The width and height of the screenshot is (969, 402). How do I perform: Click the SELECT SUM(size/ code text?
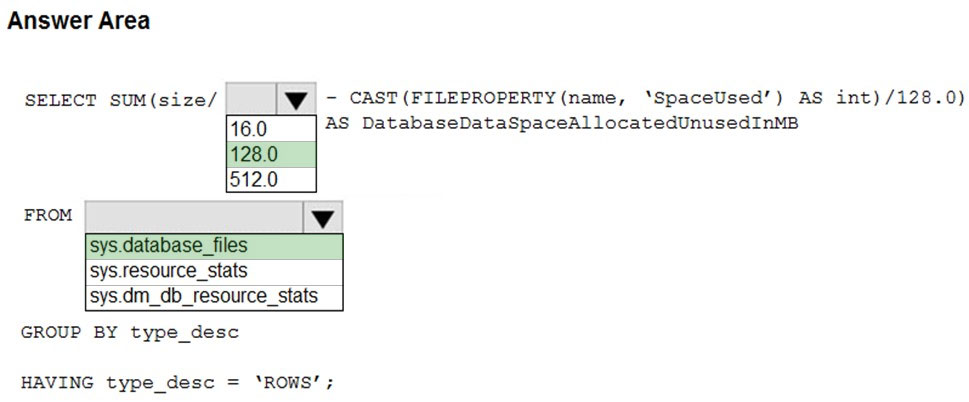click(121, 100)
